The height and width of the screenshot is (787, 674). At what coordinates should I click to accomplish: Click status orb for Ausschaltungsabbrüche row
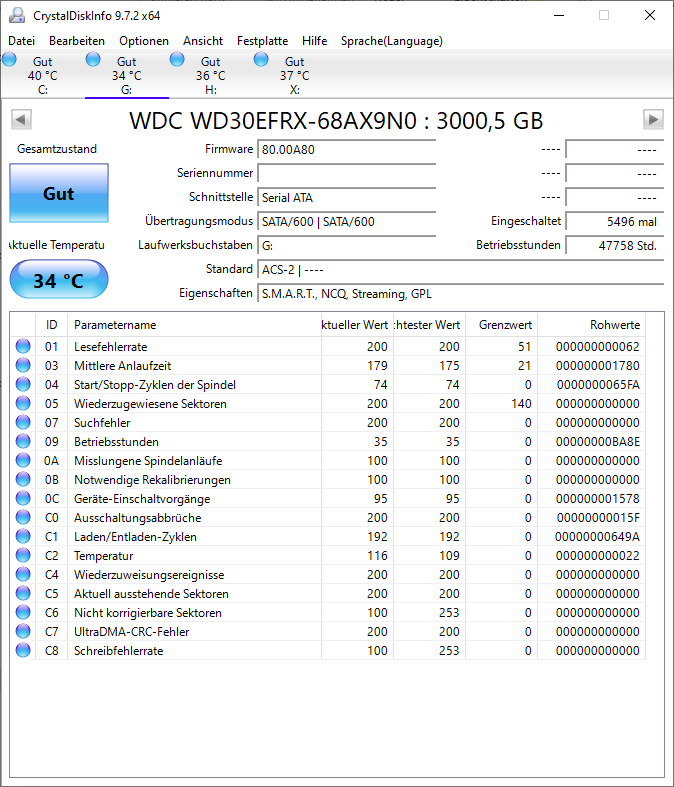[x=23, y=517]
